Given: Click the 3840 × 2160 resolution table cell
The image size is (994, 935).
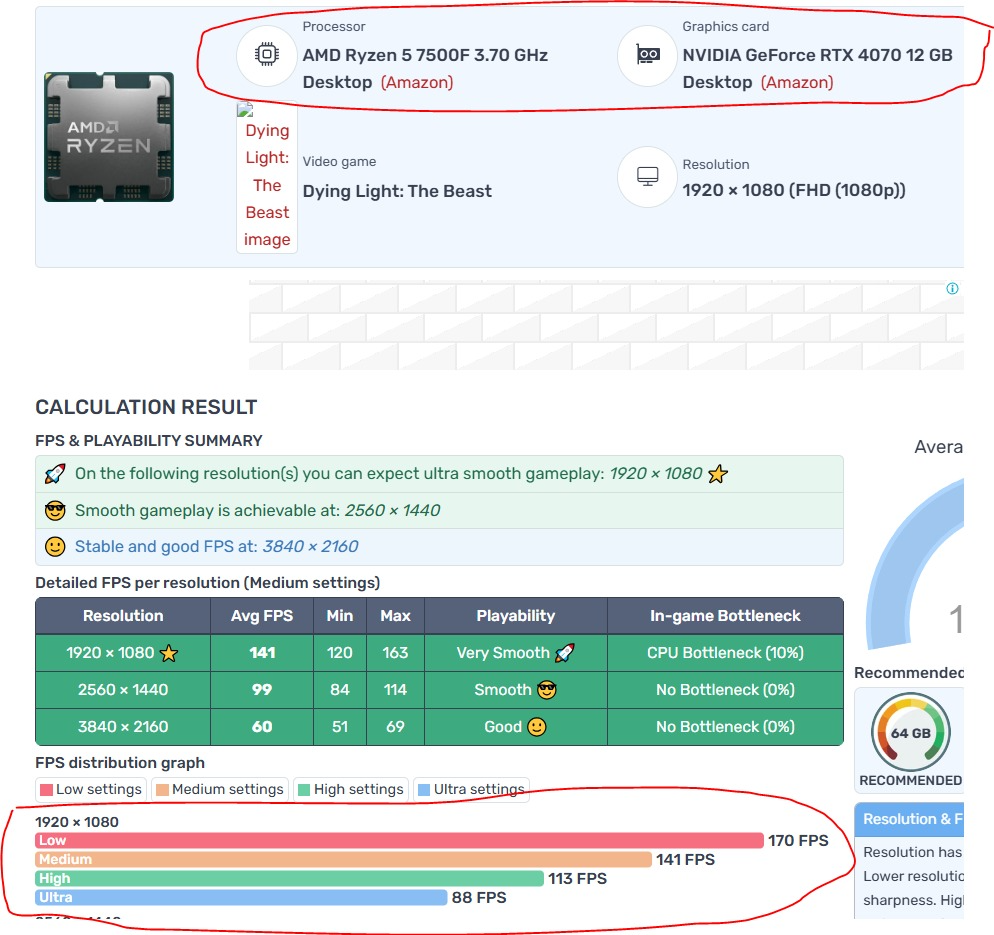Looking at the screenshot, I should coord(123,726).
